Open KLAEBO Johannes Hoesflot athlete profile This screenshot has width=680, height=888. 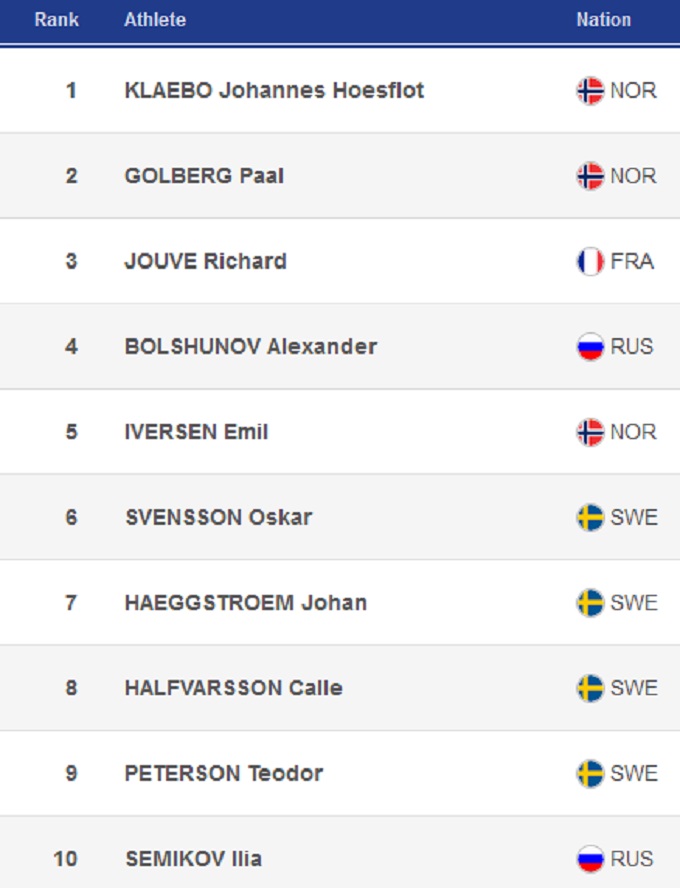pyautogui.click(x=274, y=91)
